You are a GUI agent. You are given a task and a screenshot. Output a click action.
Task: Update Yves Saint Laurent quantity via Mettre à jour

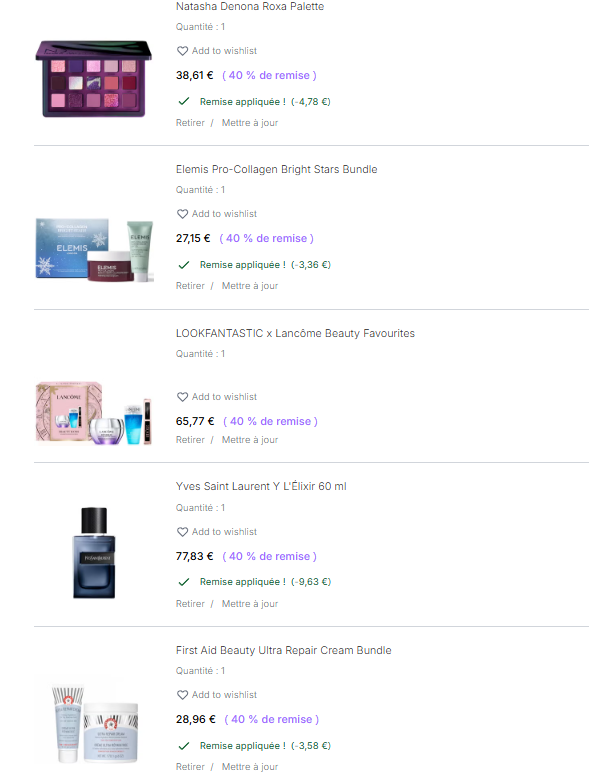250,604
